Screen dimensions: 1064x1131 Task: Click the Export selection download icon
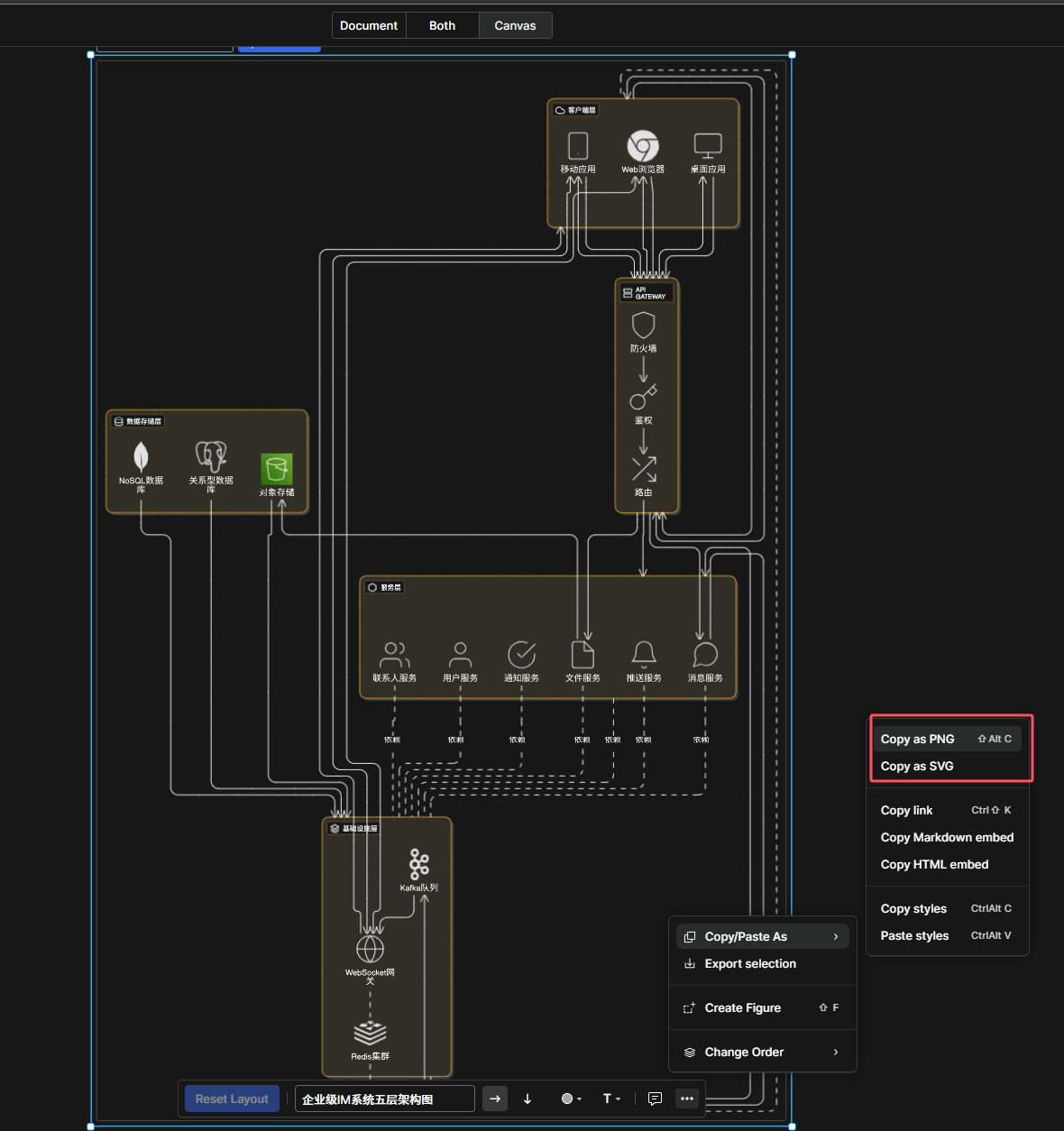(690, 963)
